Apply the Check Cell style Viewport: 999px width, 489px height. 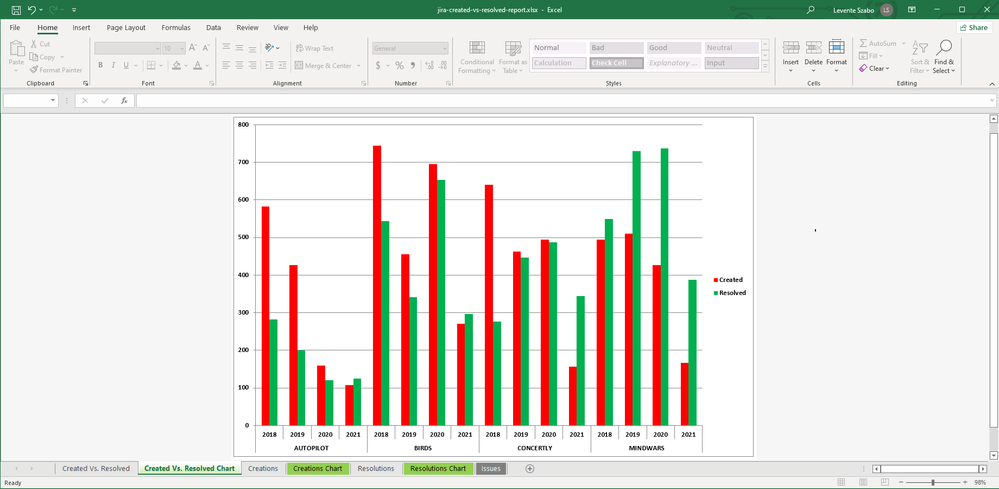pos(615,63)
